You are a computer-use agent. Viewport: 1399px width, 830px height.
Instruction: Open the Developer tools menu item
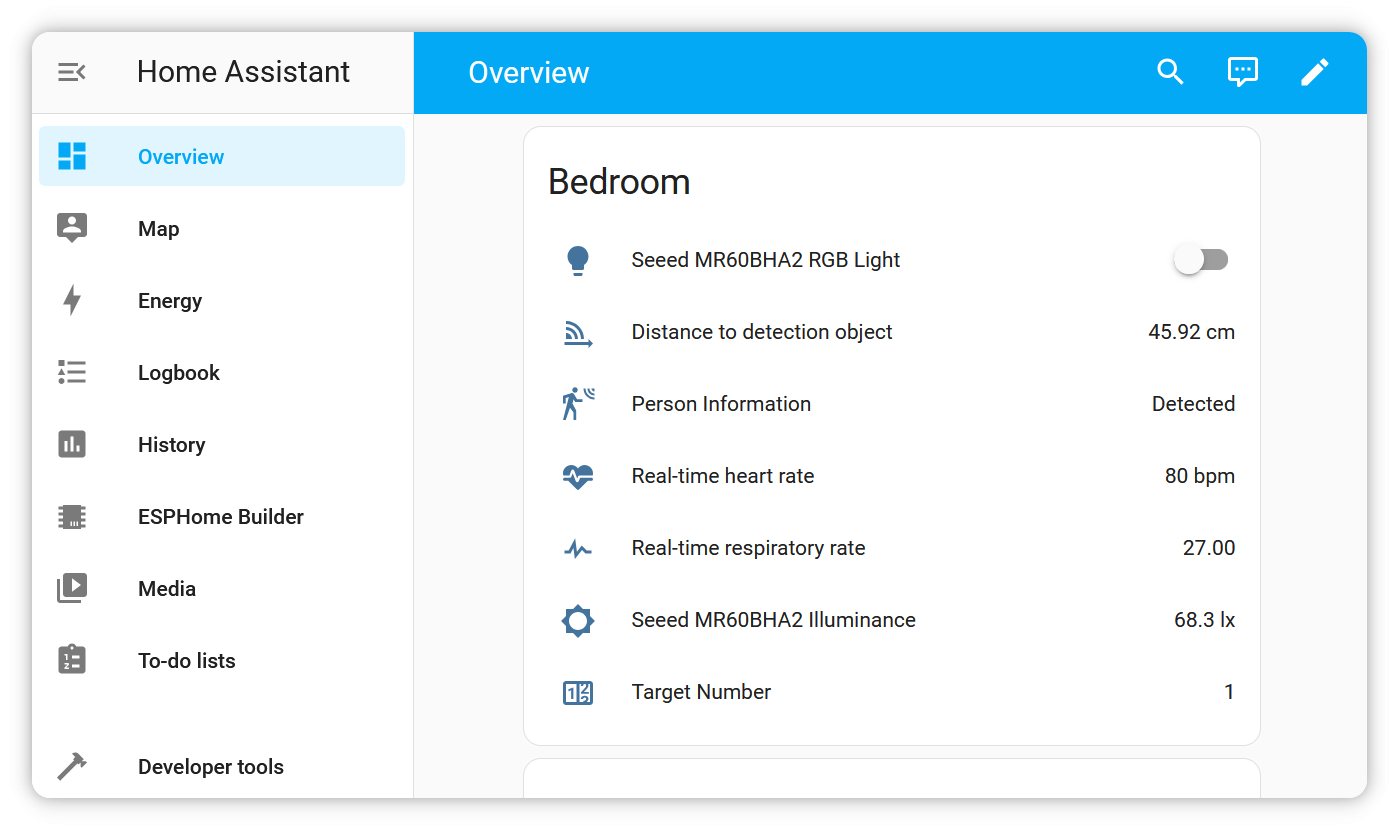pos(222,766)
